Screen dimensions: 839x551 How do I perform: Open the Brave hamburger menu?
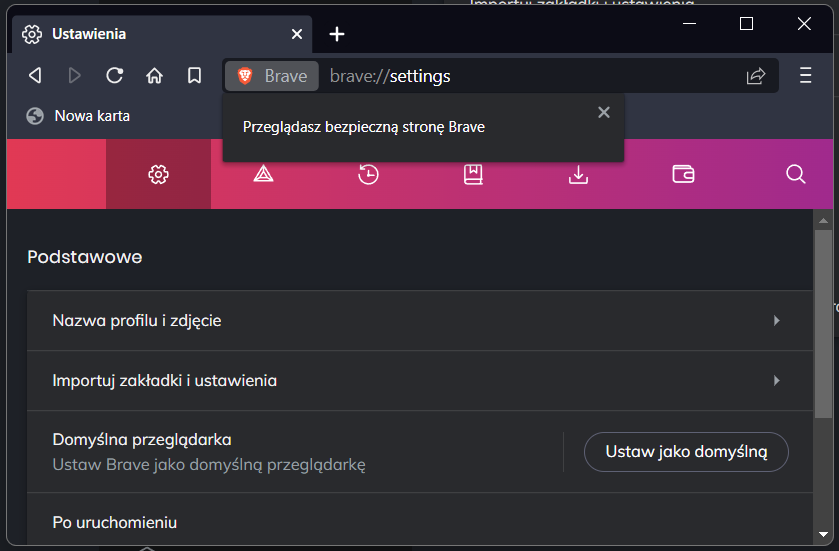(x=805, y=75)
